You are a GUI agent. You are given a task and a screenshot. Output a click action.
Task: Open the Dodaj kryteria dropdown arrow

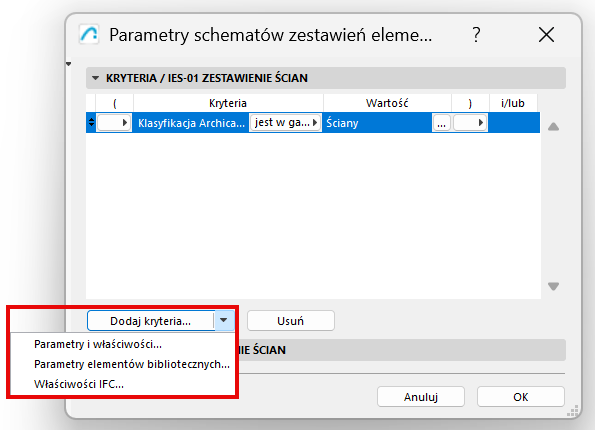coord(224,321)
